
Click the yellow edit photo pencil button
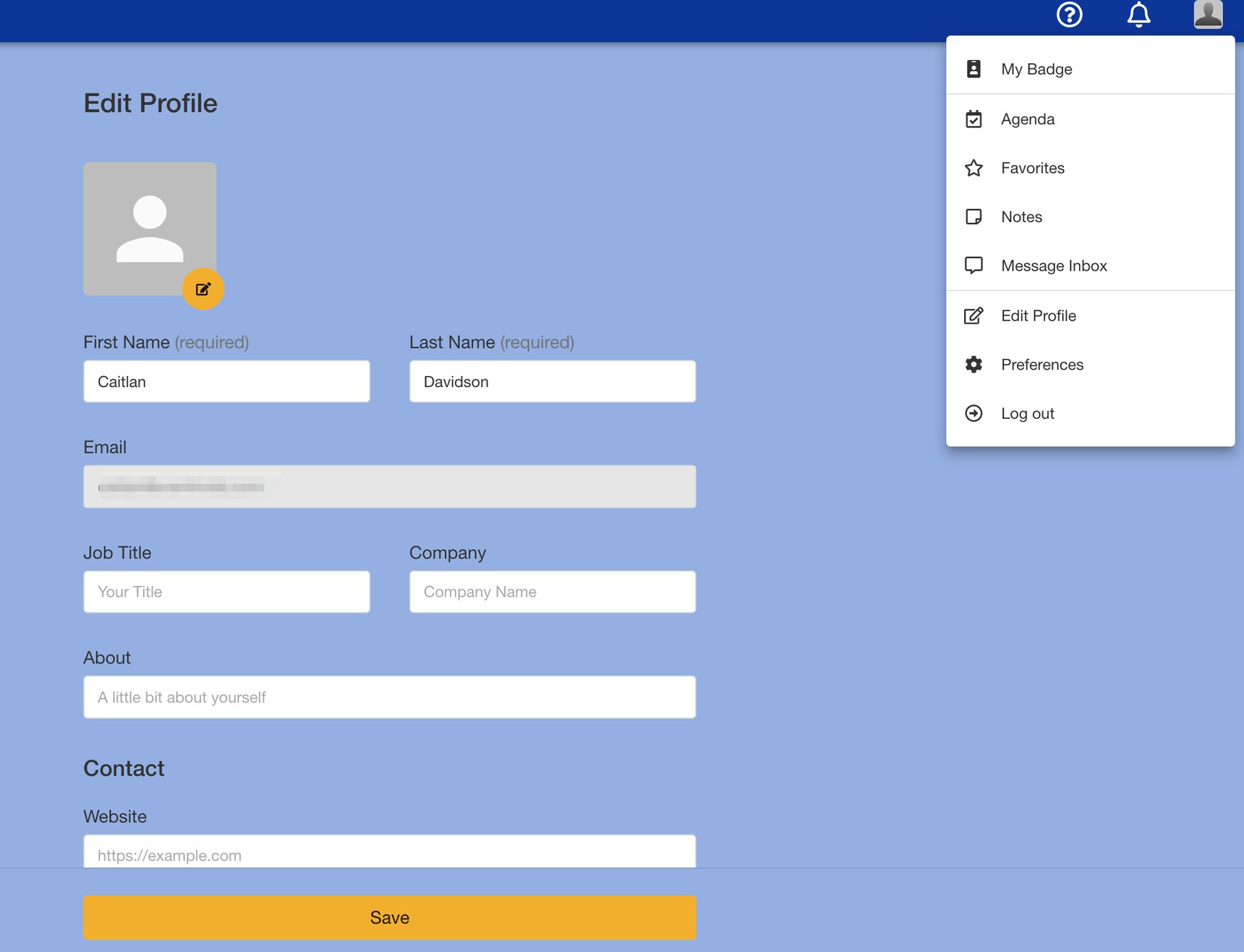[203, 288]
